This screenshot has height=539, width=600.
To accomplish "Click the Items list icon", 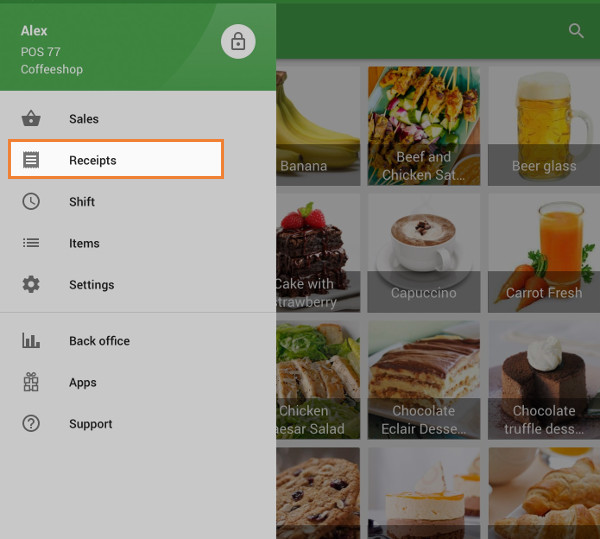I will [x=31, y=243].
